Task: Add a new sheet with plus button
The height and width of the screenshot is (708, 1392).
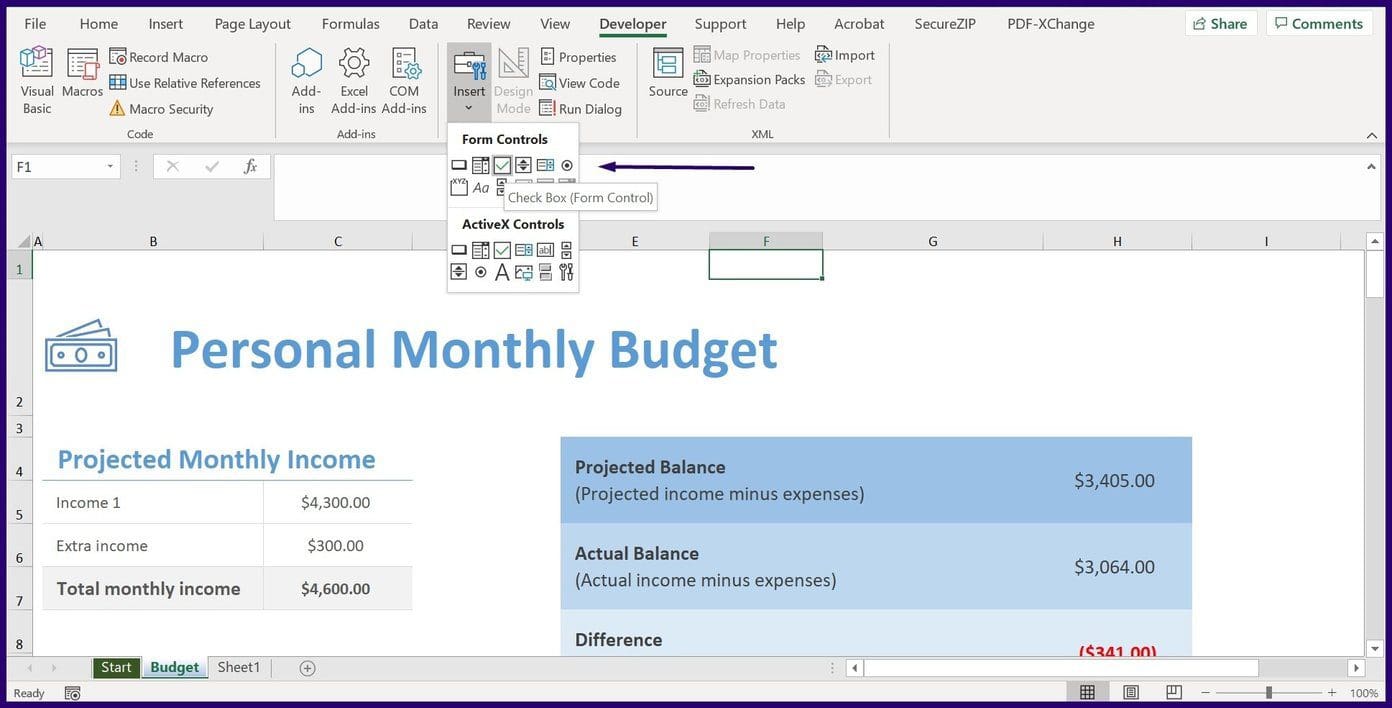Action: click(x=307, y=668)
